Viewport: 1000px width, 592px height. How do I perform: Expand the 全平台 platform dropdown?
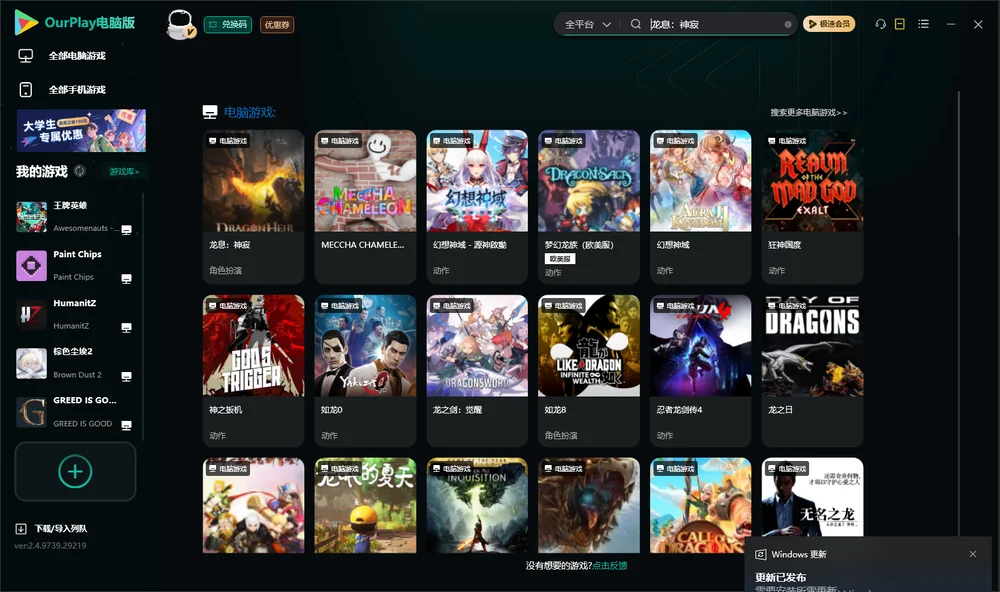click(x=587, y=24)
